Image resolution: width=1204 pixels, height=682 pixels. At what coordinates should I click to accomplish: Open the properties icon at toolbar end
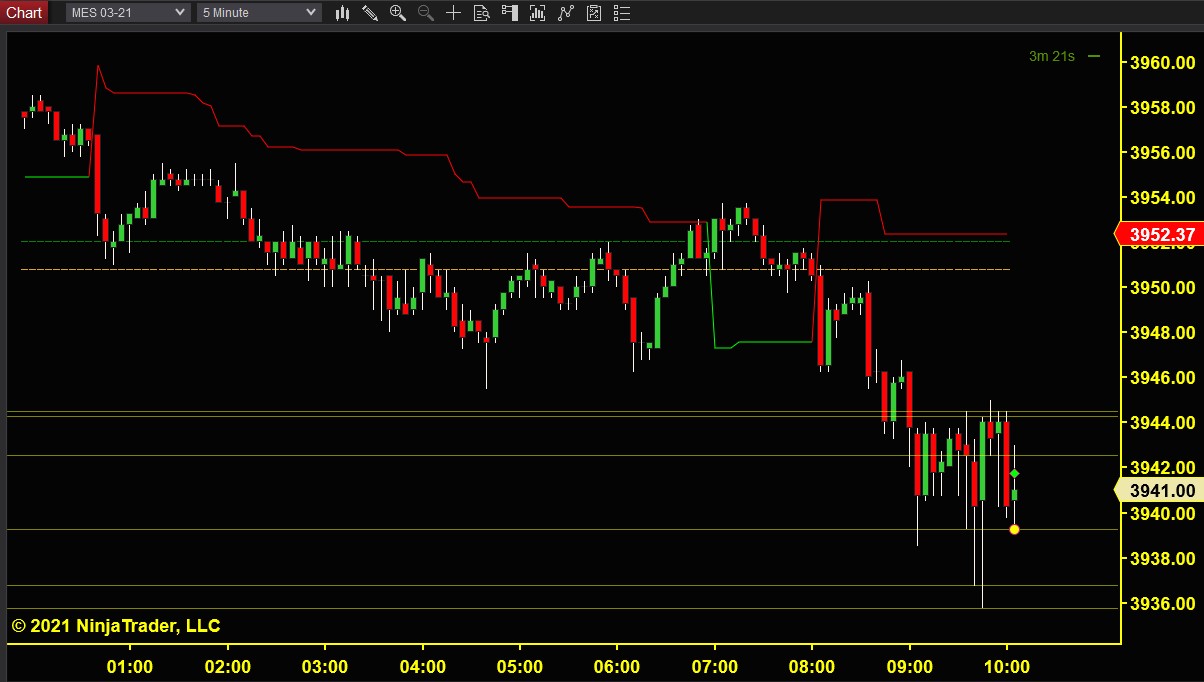(x=621, y=13)
